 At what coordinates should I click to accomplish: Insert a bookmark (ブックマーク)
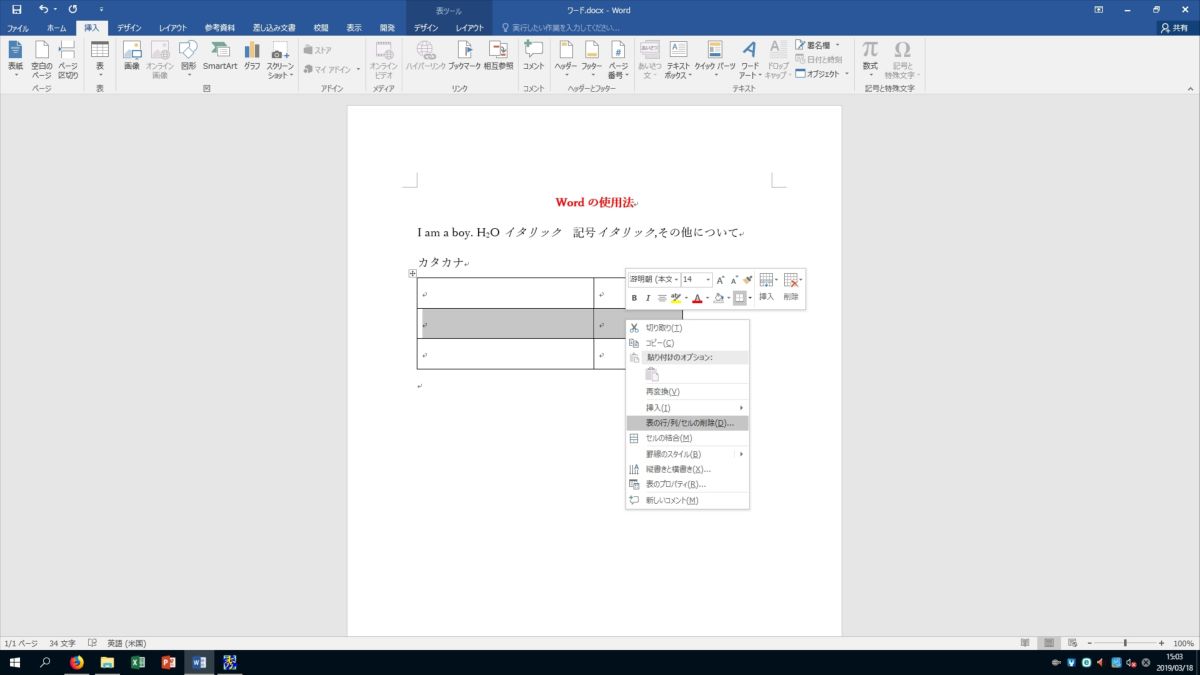[x=464, y=56]
